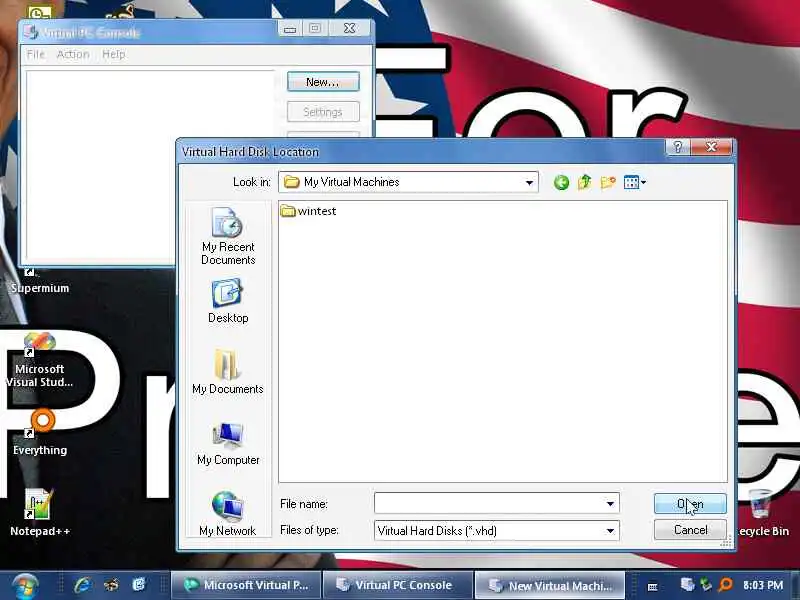Viewport: 800px width, 600px height.
Task: Jump to Desktop in places bar
Action: 228,301
